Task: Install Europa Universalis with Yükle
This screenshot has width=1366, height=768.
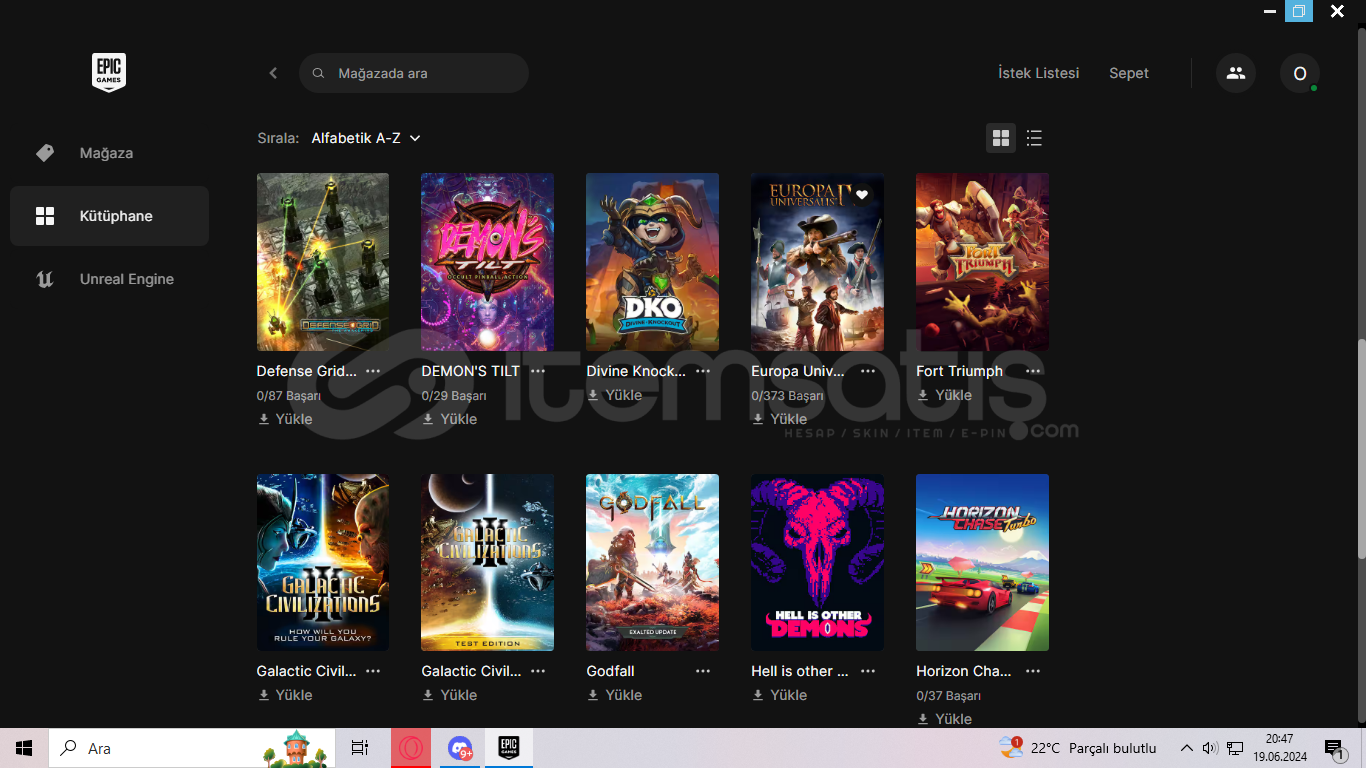Action: click(x=780, y=419)
